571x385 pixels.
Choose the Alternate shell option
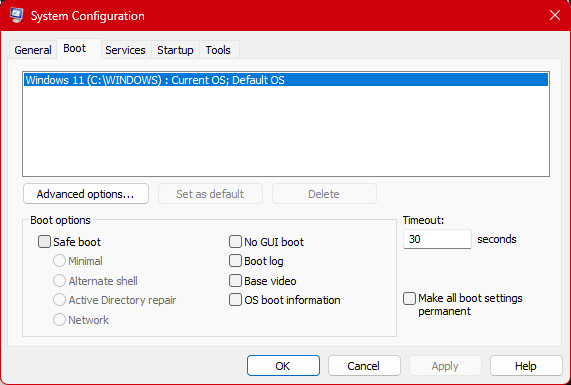59,281
